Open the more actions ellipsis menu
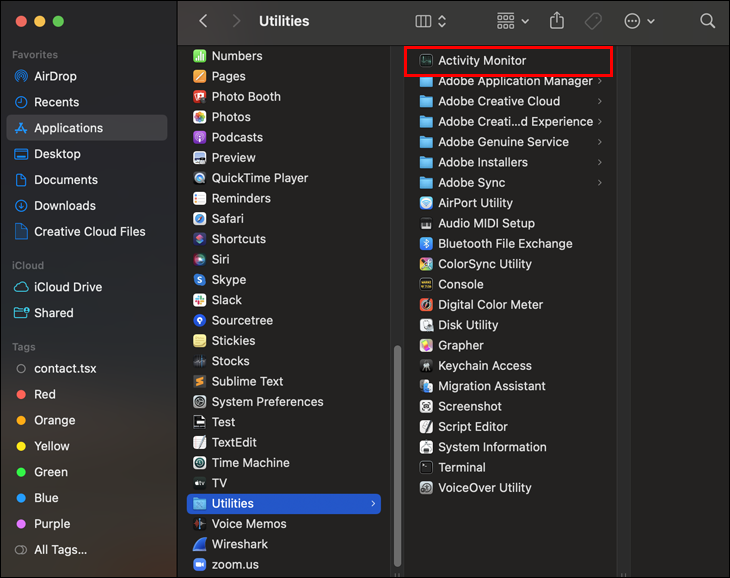 click(639, 21)
